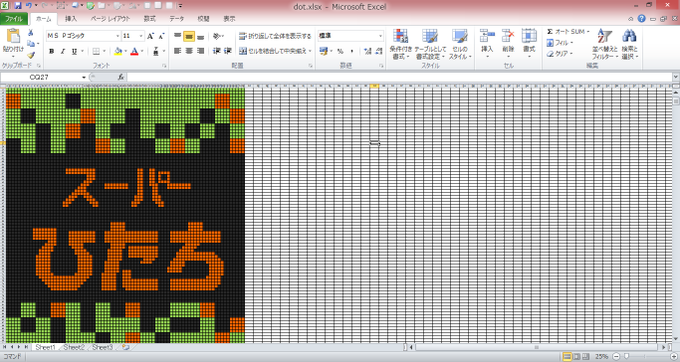Switch to the 挿入 (Insert) ribbon tab
Viewport: 680px width, 362px height.
pos(71,19)
